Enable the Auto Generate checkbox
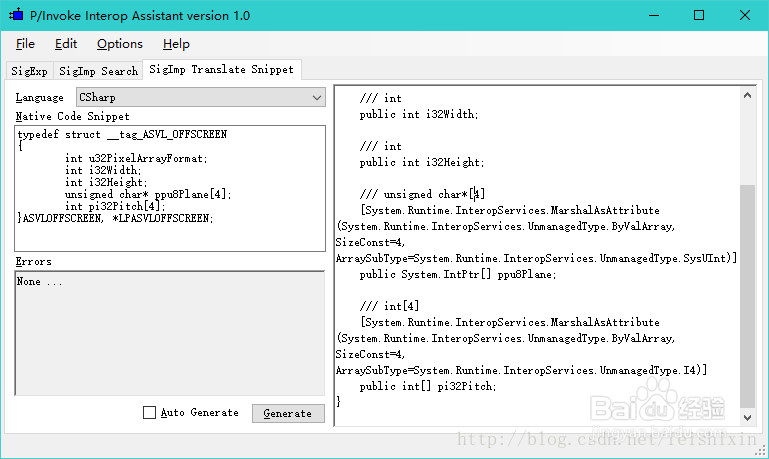The image size is (769, 459). (x=150, y=412)
